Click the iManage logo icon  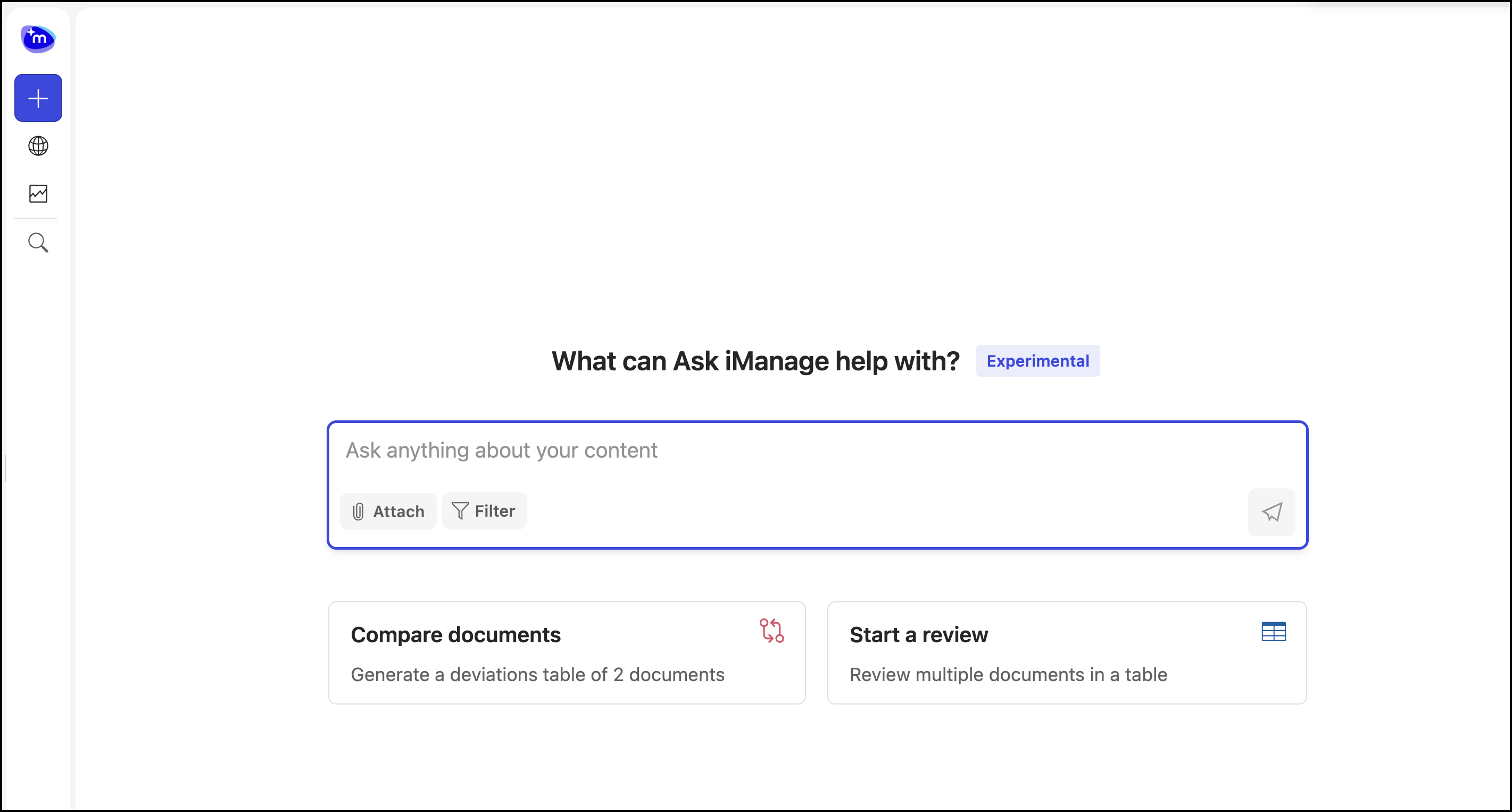[38, 38]
